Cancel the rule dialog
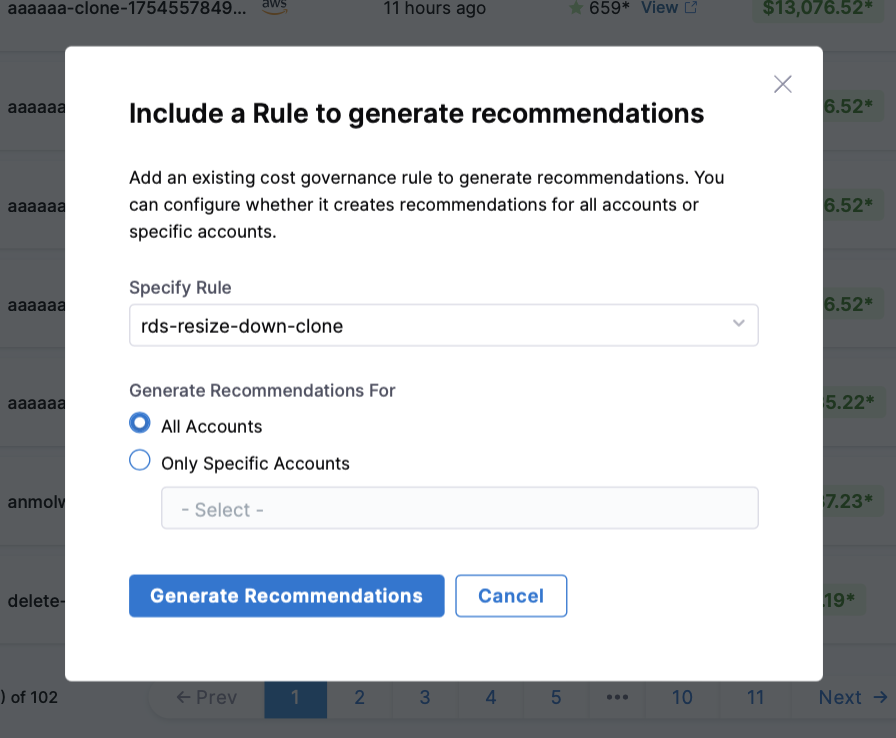The image size is (896, 738). click(511, 596)
